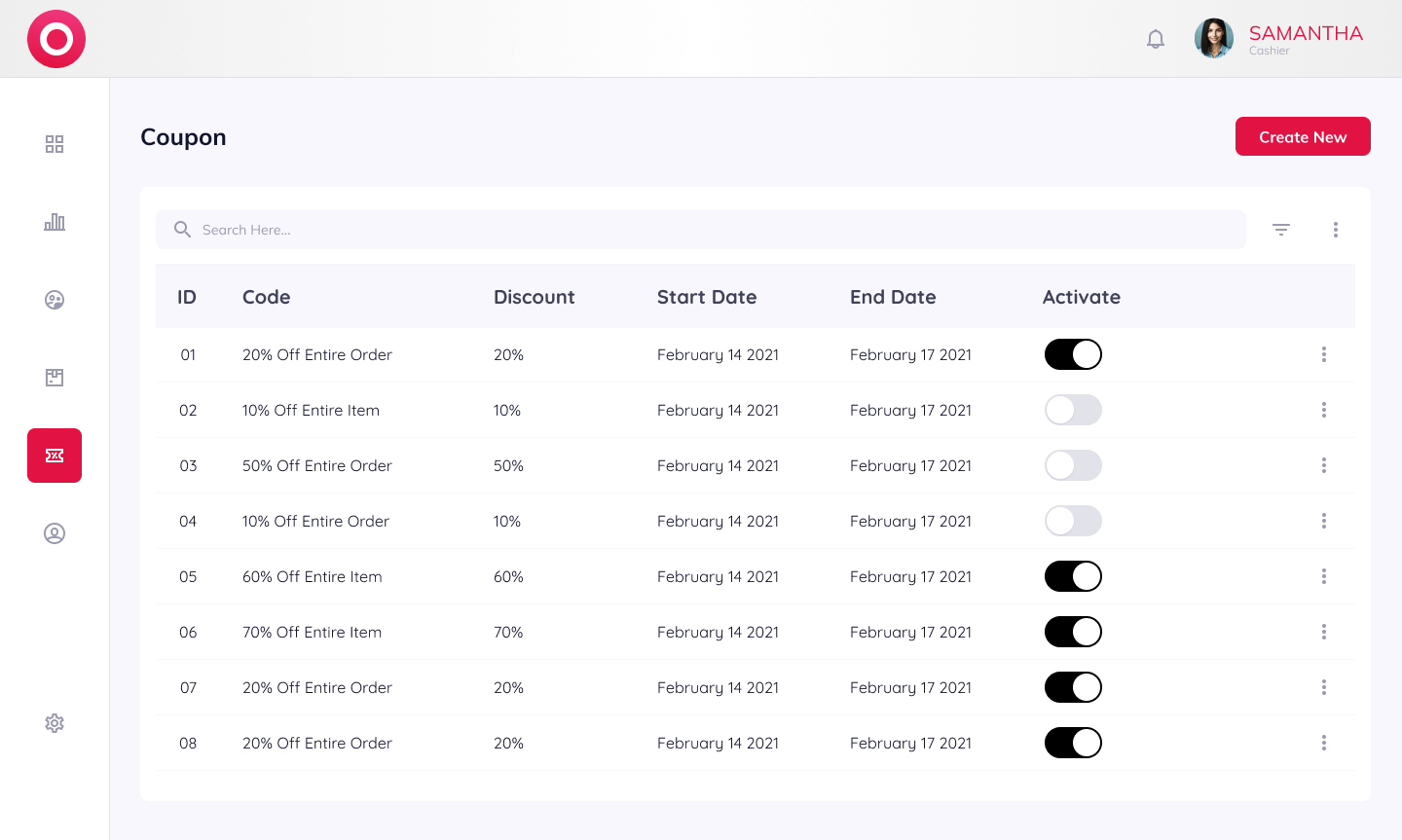Enable the coupon 02 activate toggle
The width and height of the screenshot is (1402, 840).
[x=1073, y=410]
